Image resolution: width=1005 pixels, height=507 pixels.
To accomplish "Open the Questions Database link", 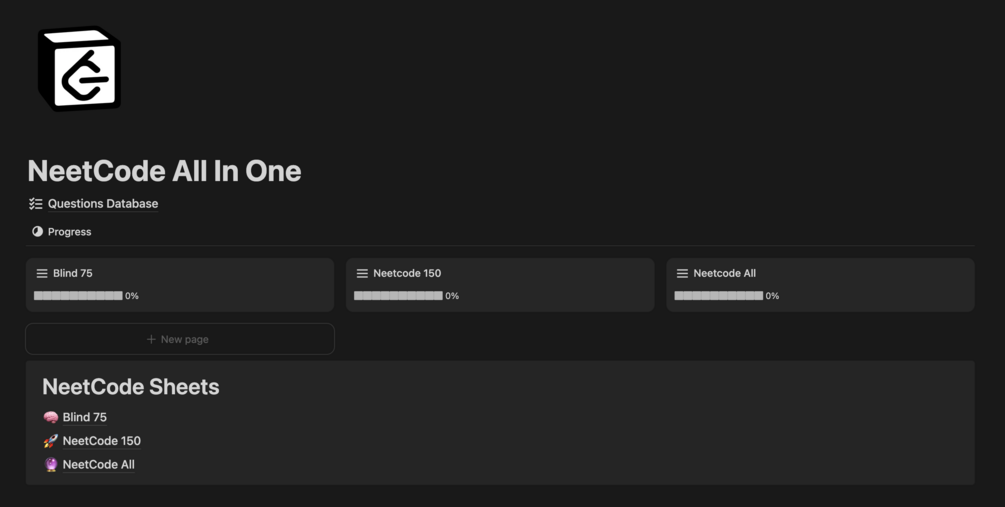I will [103, 204].
